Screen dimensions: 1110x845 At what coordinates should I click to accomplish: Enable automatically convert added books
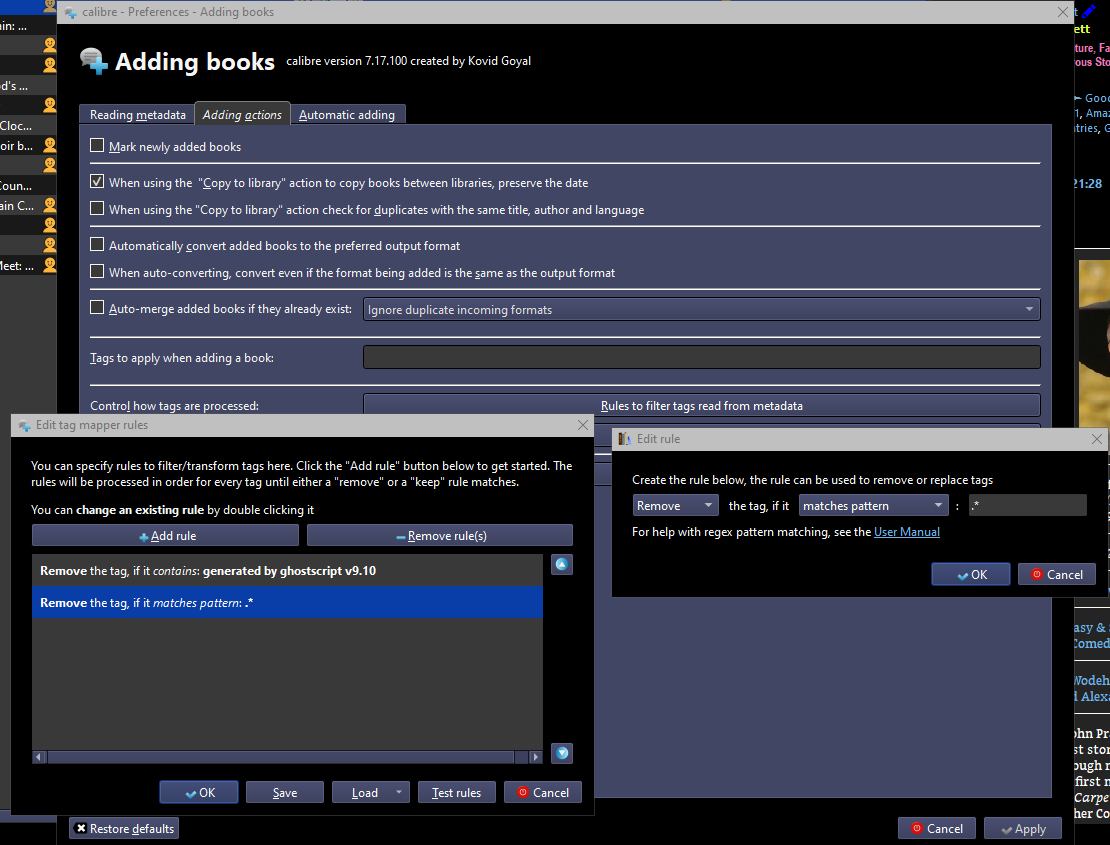pos(97,245)
